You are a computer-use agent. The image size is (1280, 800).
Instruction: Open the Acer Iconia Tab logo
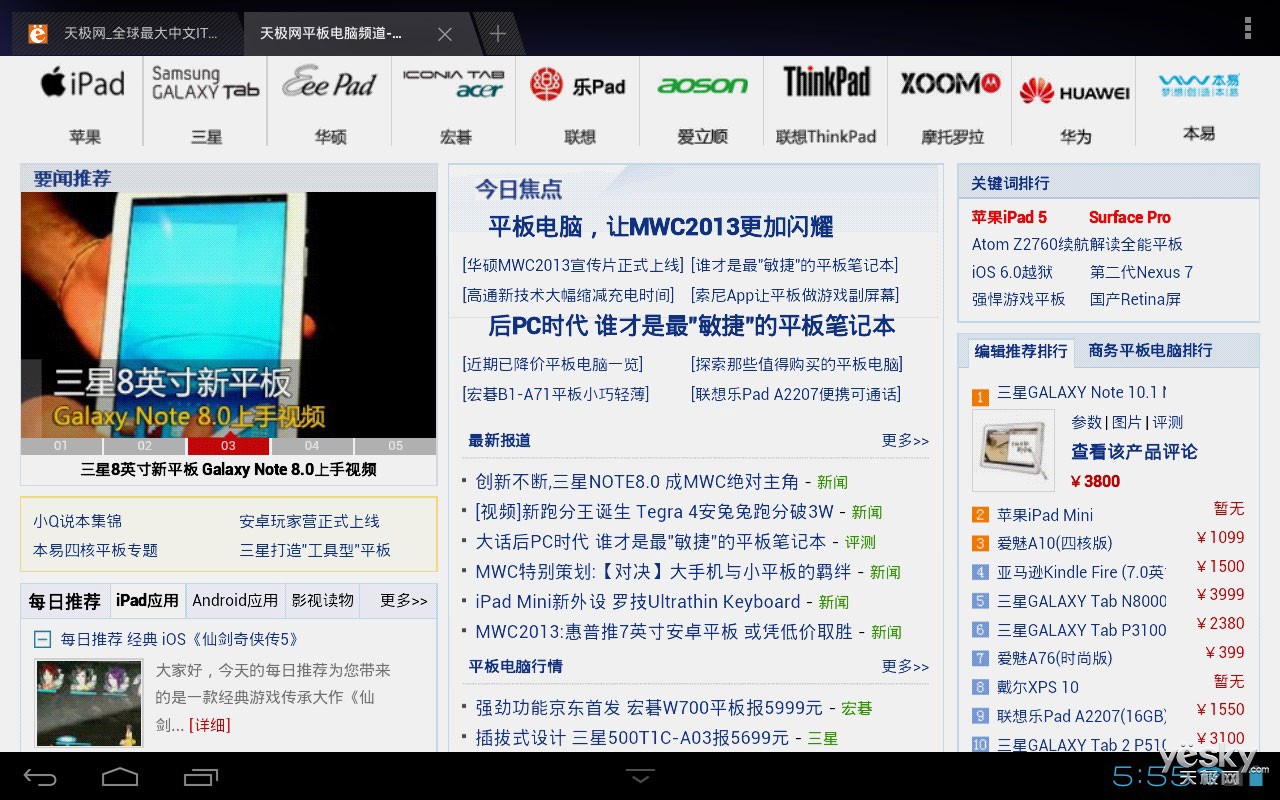click(453, 83)
